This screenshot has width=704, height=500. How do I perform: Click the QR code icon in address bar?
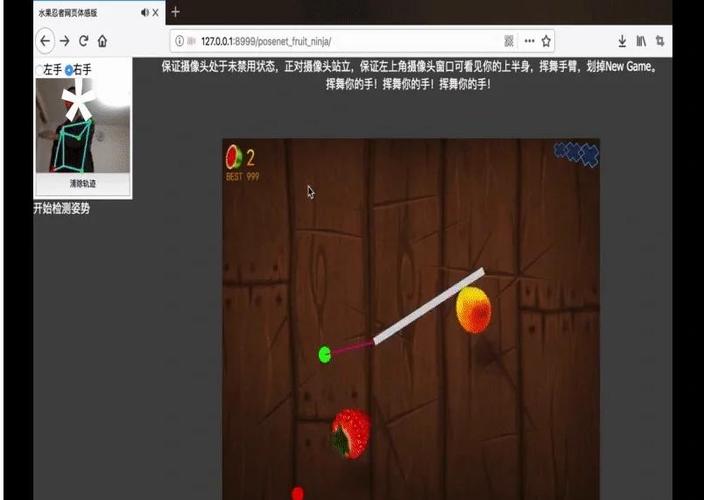click(509, 41)
